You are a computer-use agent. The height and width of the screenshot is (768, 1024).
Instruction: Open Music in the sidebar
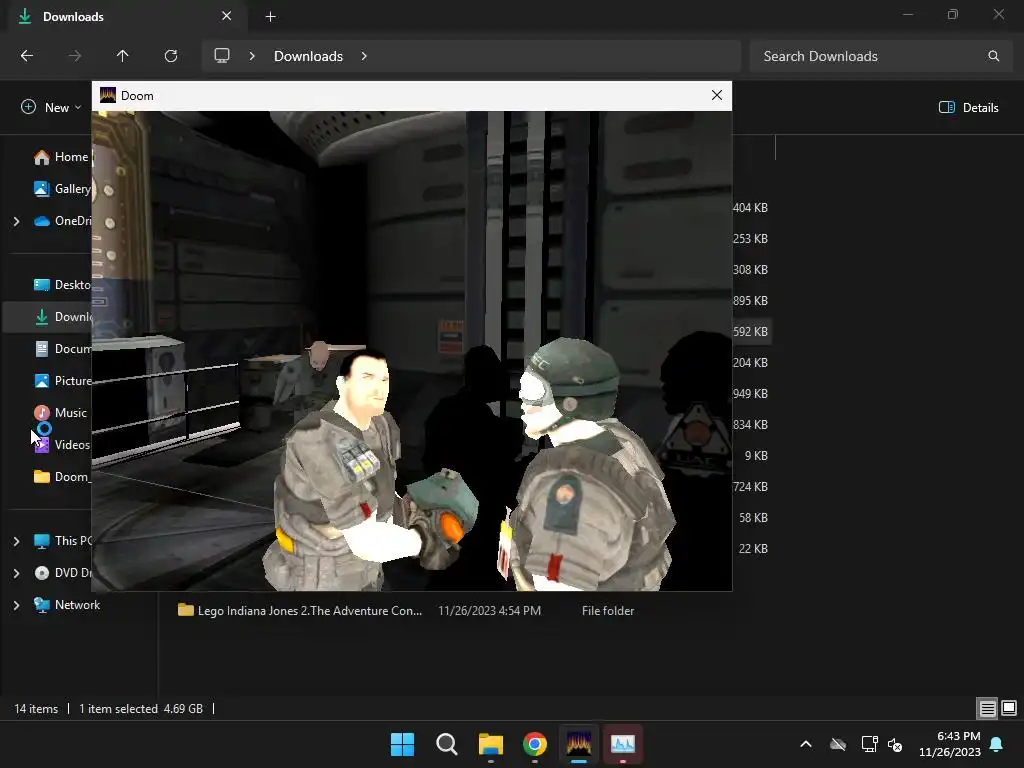[x=60, y=413]
